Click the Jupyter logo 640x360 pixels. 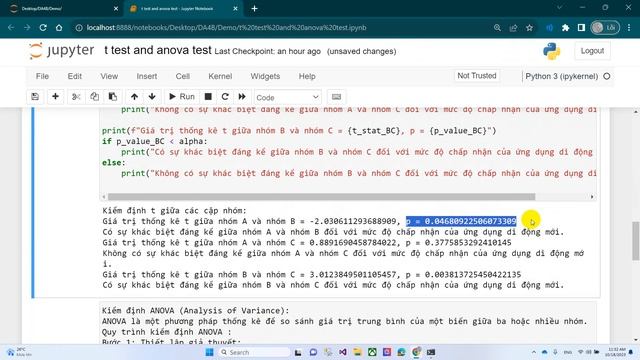tap(61, 51)
